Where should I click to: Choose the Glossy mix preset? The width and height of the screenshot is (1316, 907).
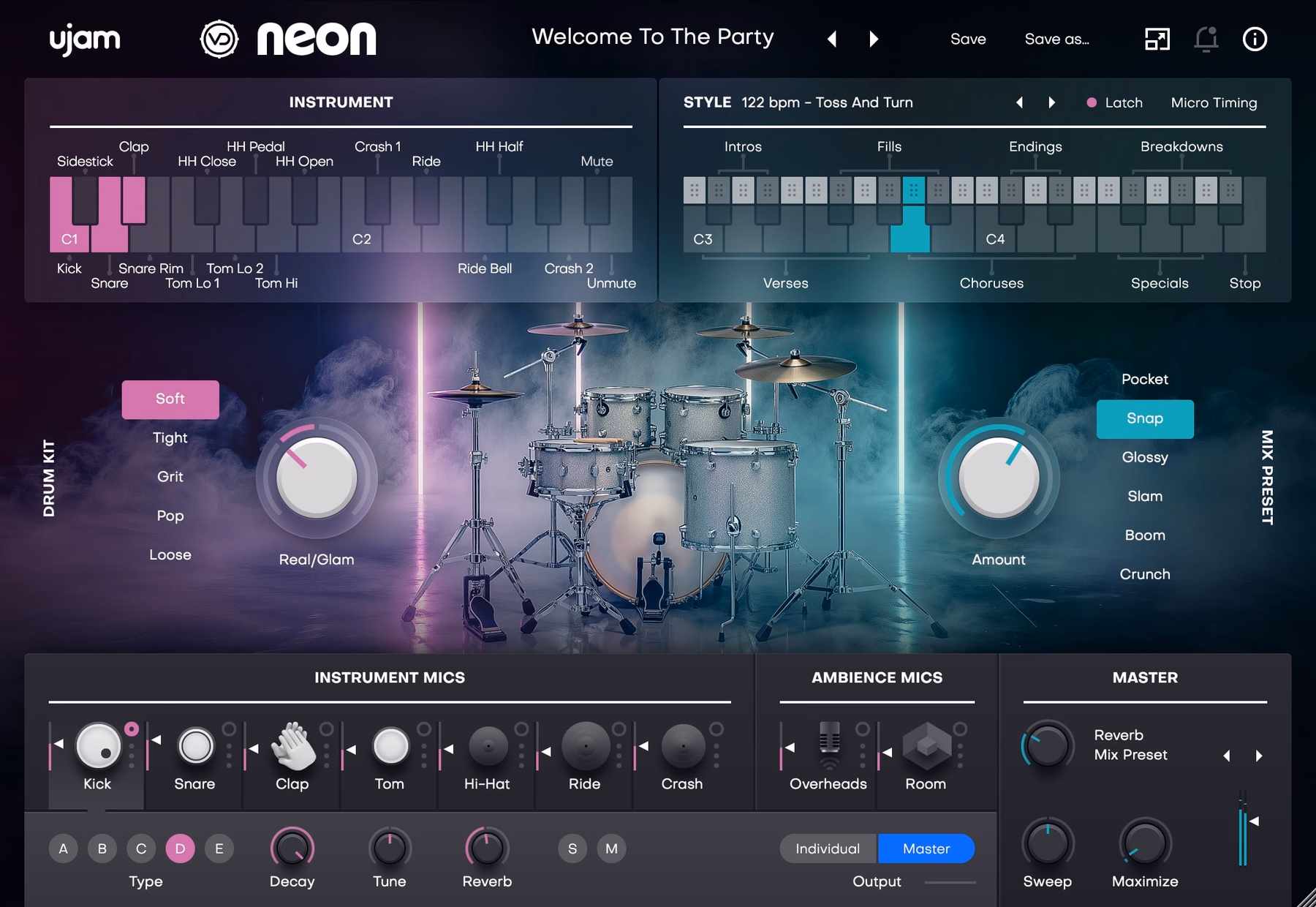tap(1145, 457)
